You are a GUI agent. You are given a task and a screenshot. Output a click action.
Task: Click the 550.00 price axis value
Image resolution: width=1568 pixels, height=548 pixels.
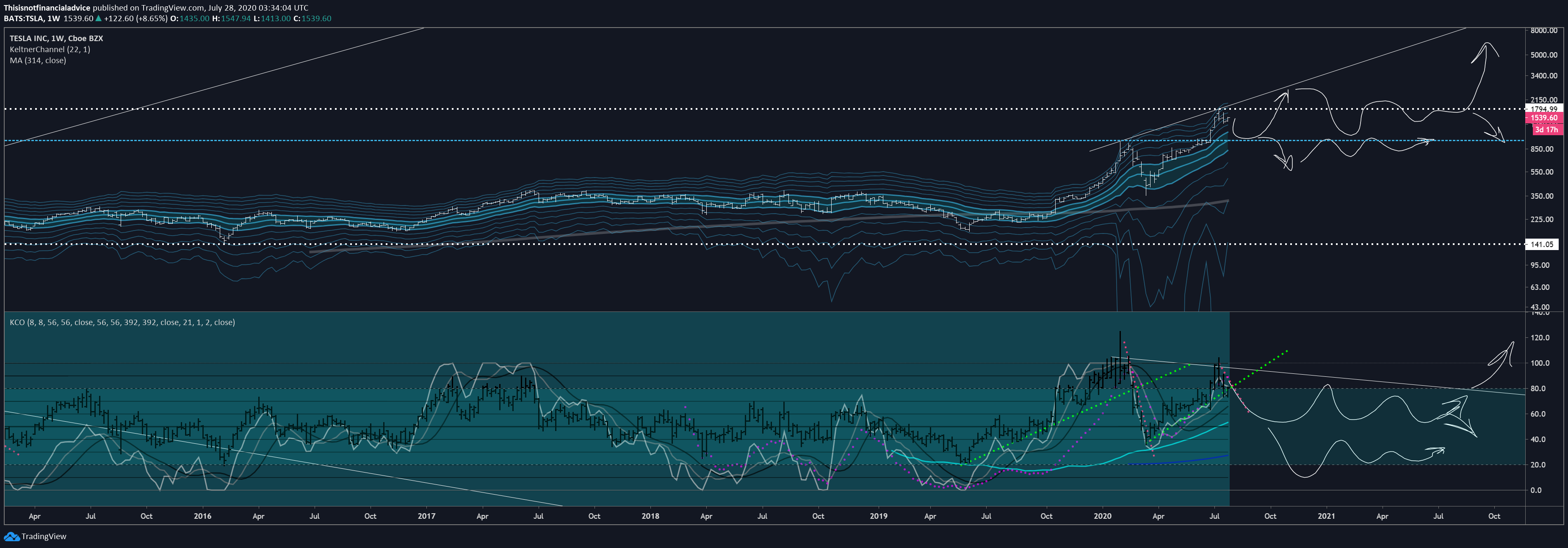coord(1542,172)
